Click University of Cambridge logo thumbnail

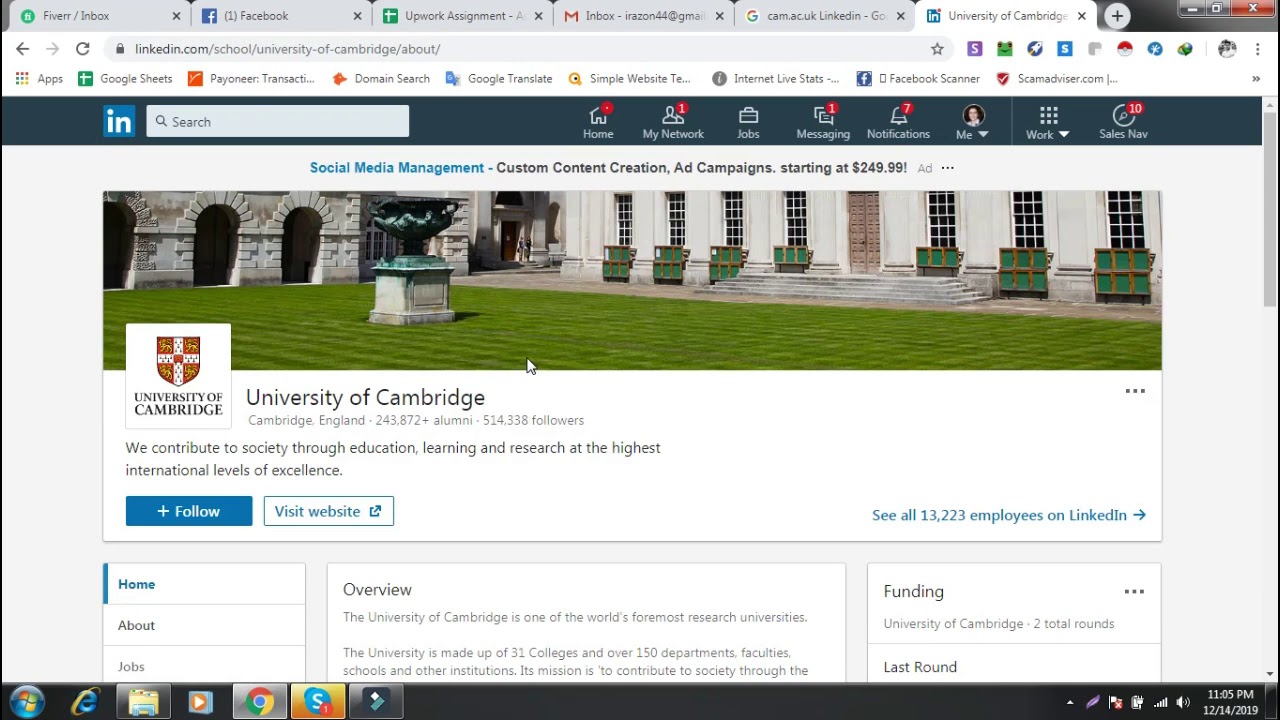178,376
